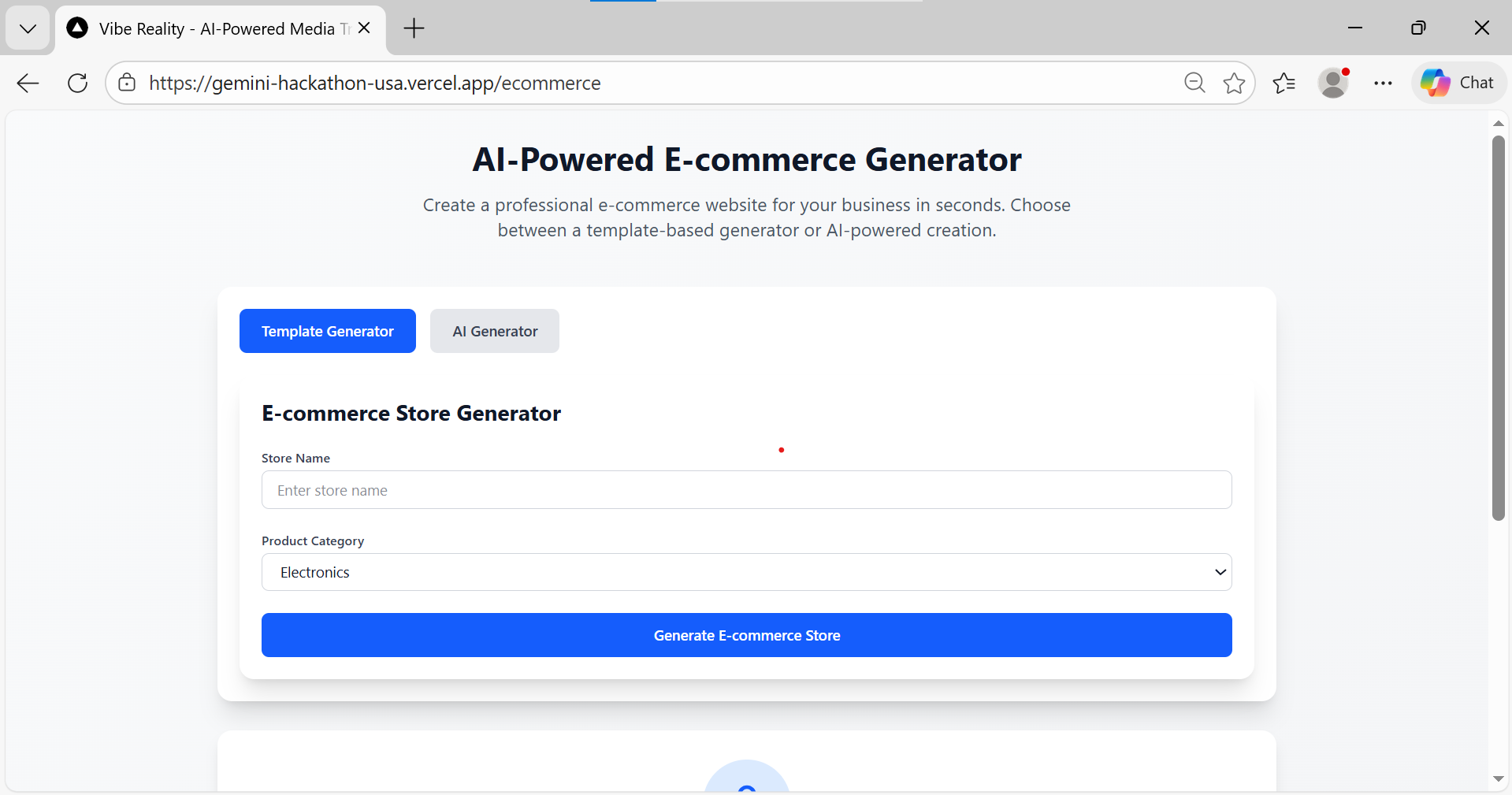Minimize the browser window

[x=1355, y=28]
